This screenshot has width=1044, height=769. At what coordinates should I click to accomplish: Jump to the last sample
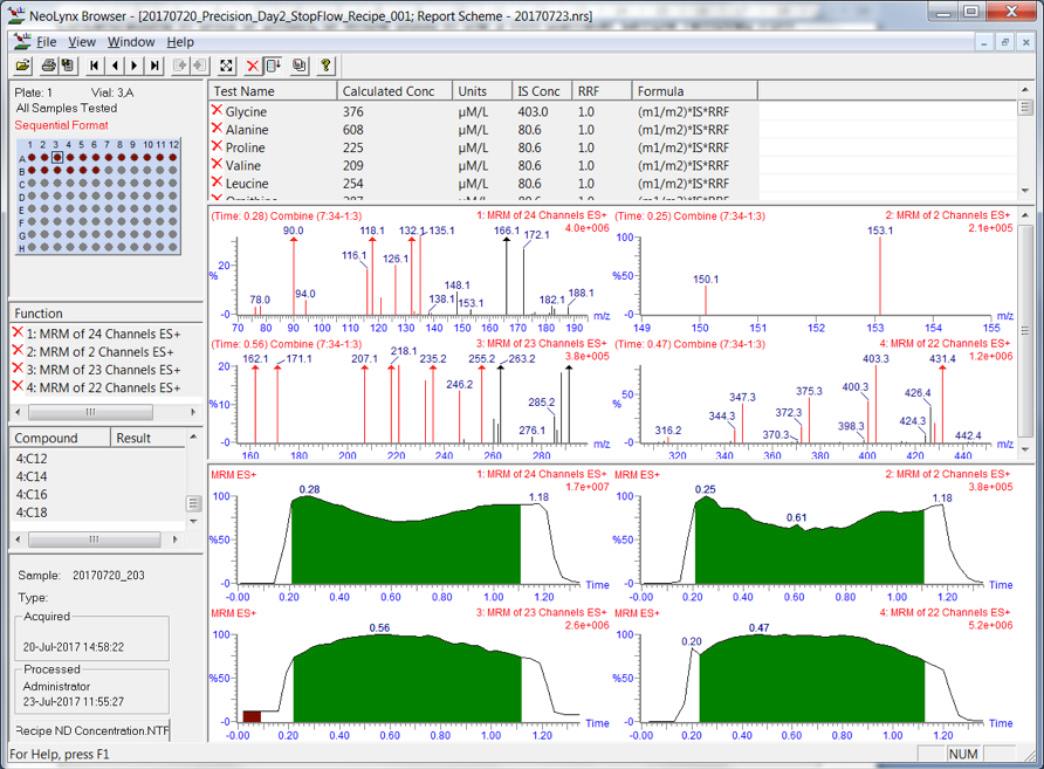point(154,65)
